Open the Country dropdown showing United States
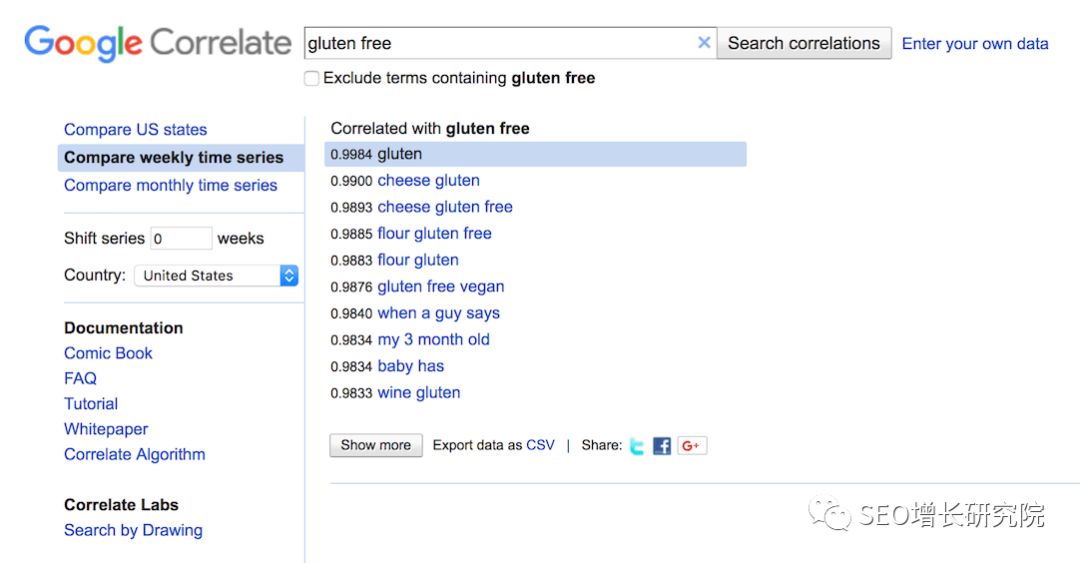 point(216,276)
